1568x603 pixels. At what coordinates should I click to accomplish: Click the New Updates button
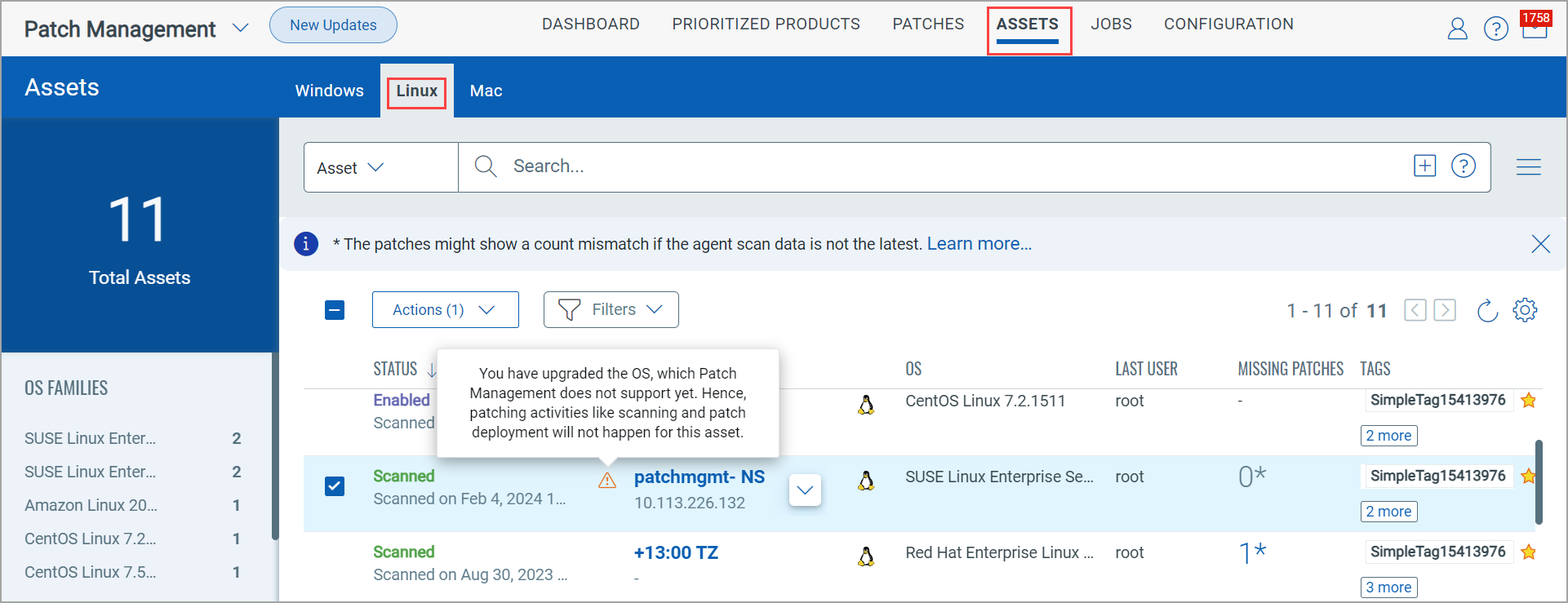pyautogui.click(x=333, y=25)
